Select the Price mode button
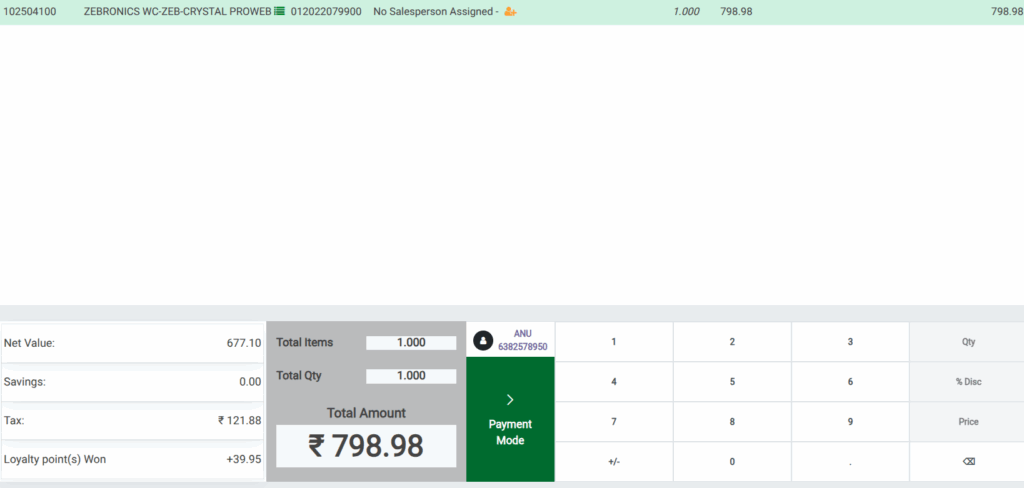1024x488 pixels. tap(968, 421)
